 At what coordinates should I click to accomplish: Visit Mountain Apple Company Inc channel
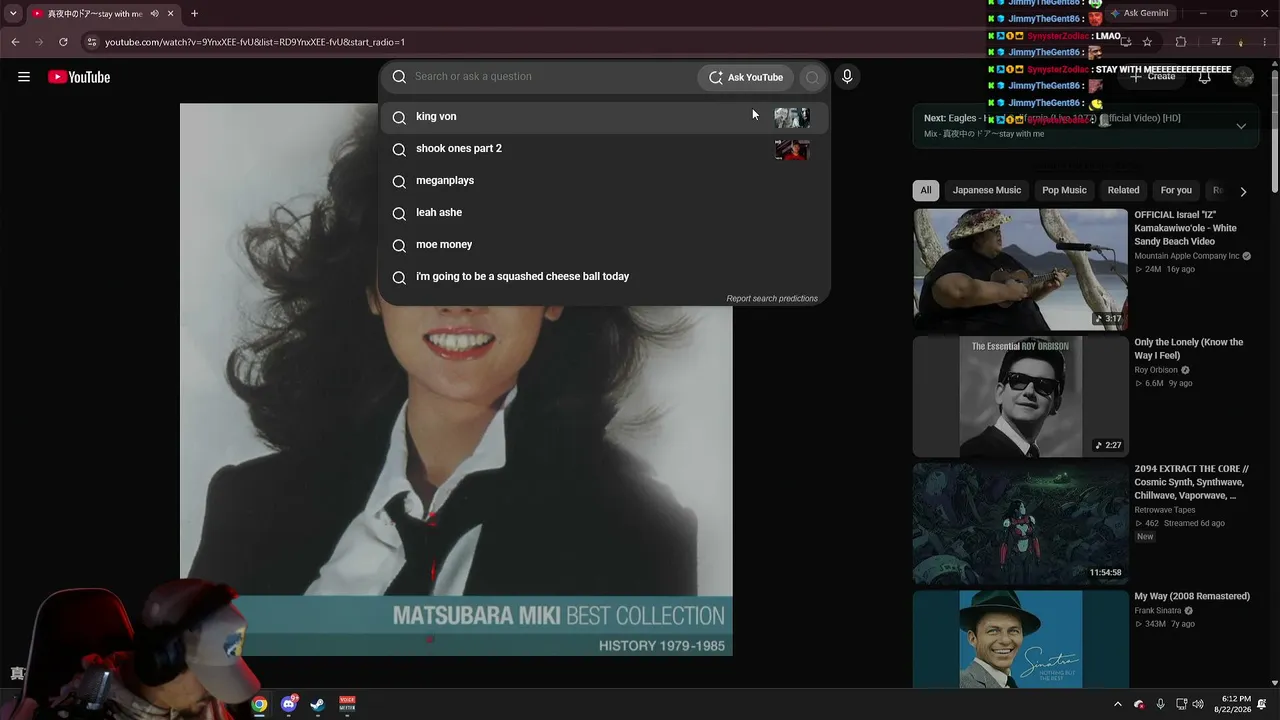coord(1187,256)
